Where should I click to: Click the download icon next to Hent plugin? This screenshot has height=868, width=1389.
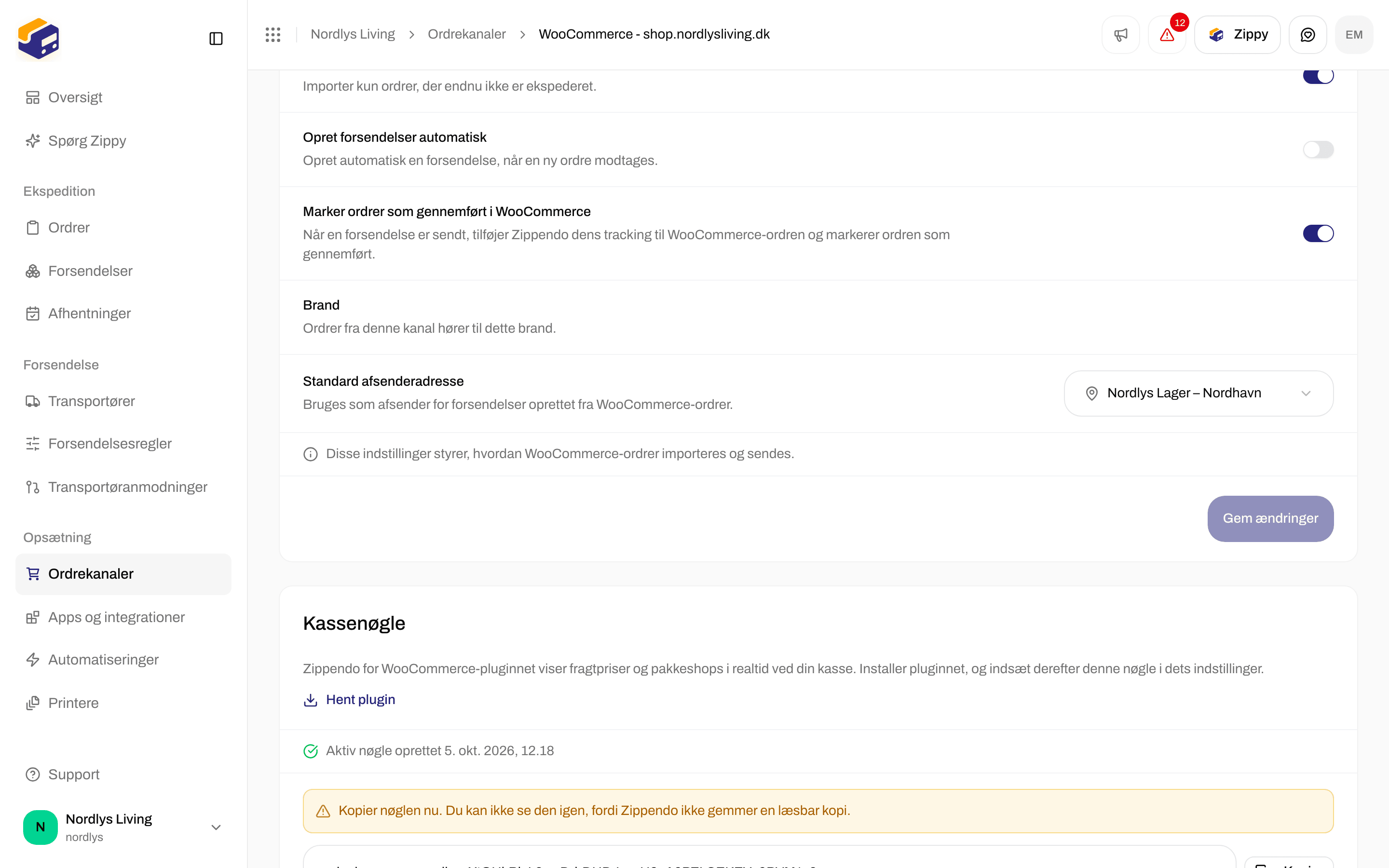[x=311, y=700]
